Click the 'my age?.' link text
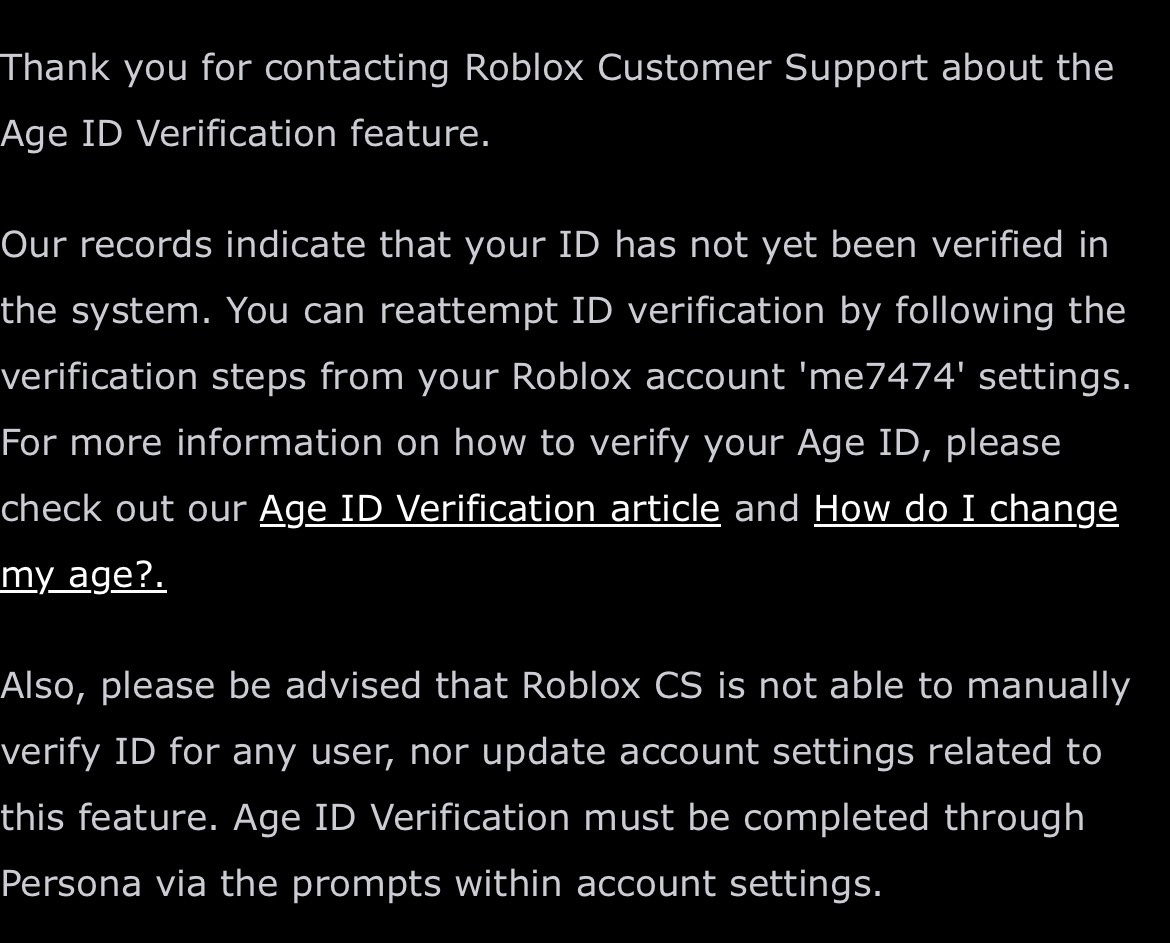This screenshot has width=1170, height=943. tap(84, 576)
